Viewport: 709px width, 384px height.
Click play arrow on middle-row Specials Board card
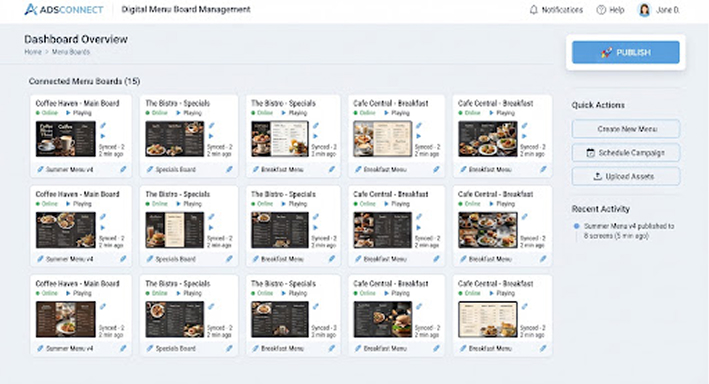tap(211, 228)
